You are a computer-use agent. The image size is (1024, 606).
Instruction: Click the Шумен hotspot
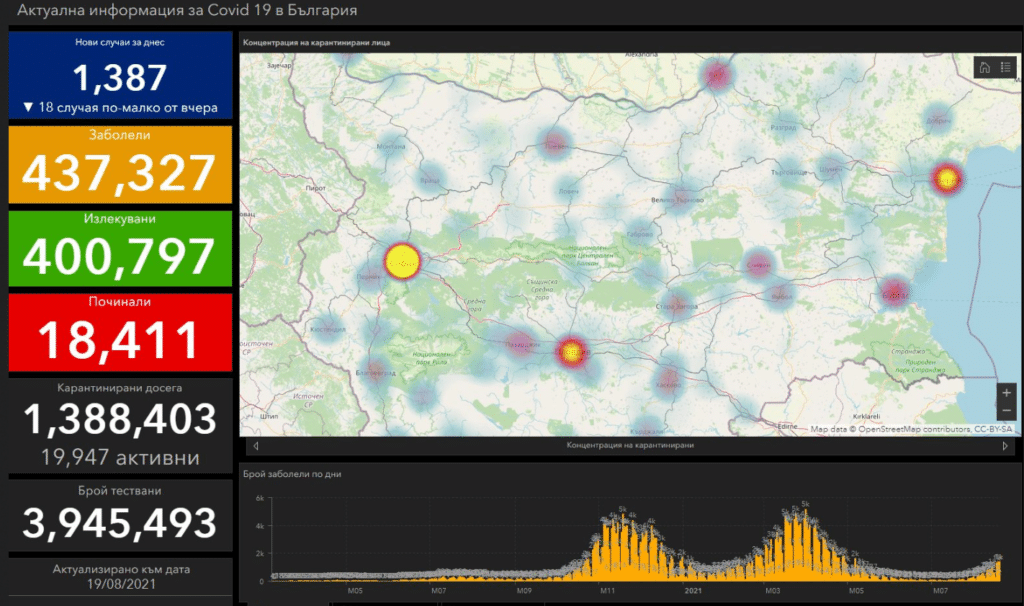coord(830,168)
